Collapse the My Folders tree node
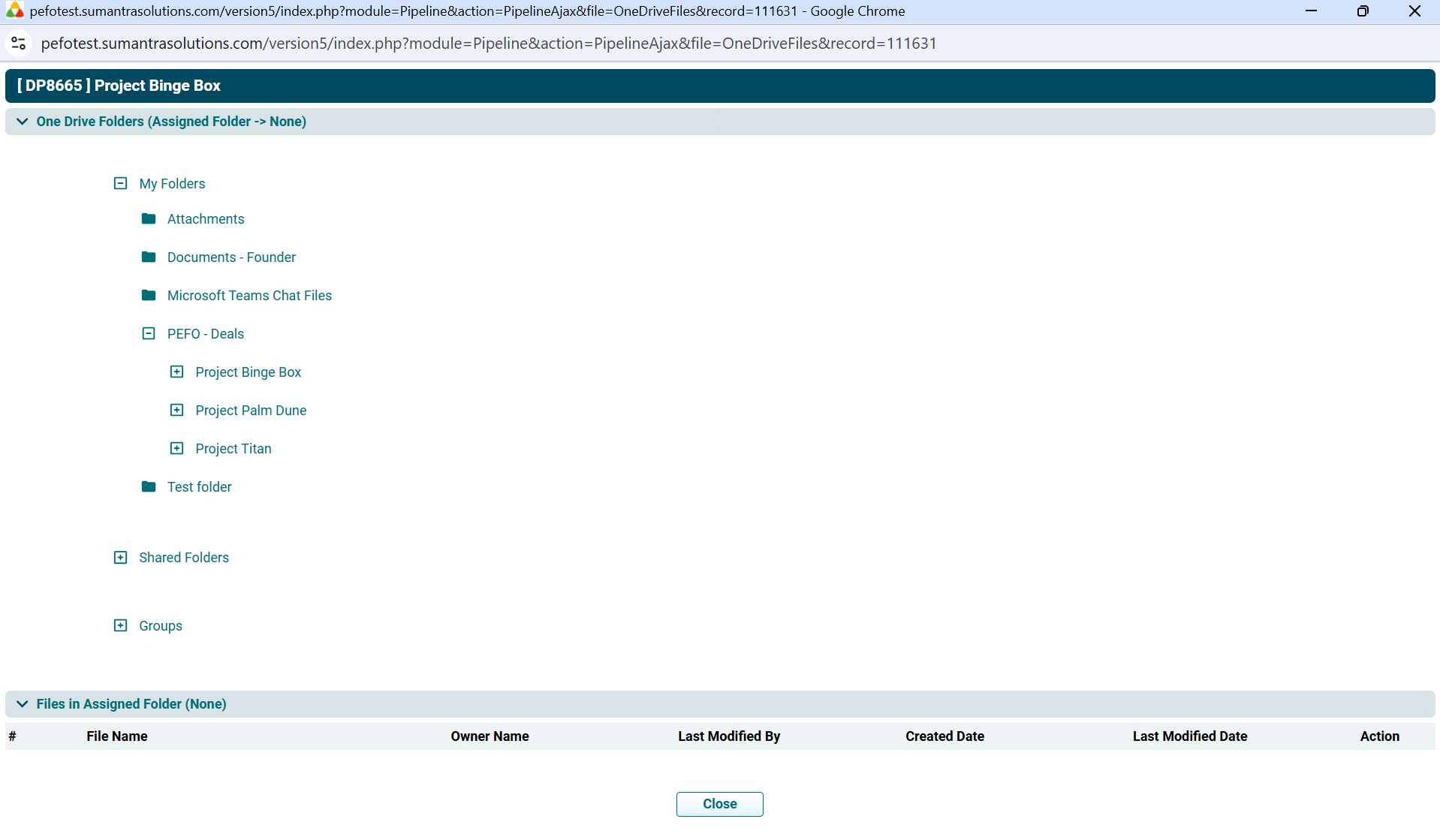This screenshot has width=1440, height=840. [x=120, y=183]
